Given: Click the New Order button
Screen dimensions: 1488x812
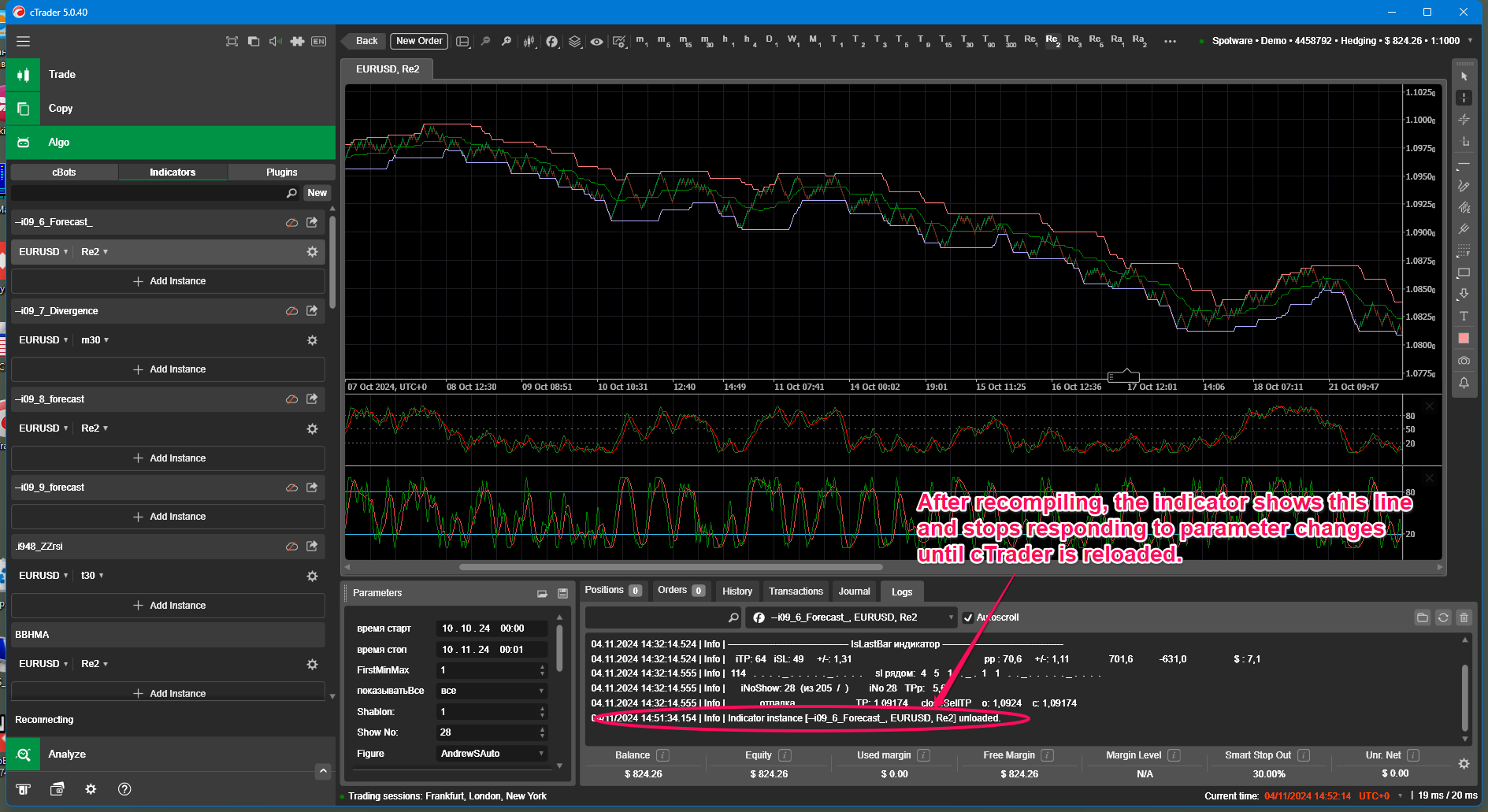Looking at the screenshot, I should (x=419, y=41).
